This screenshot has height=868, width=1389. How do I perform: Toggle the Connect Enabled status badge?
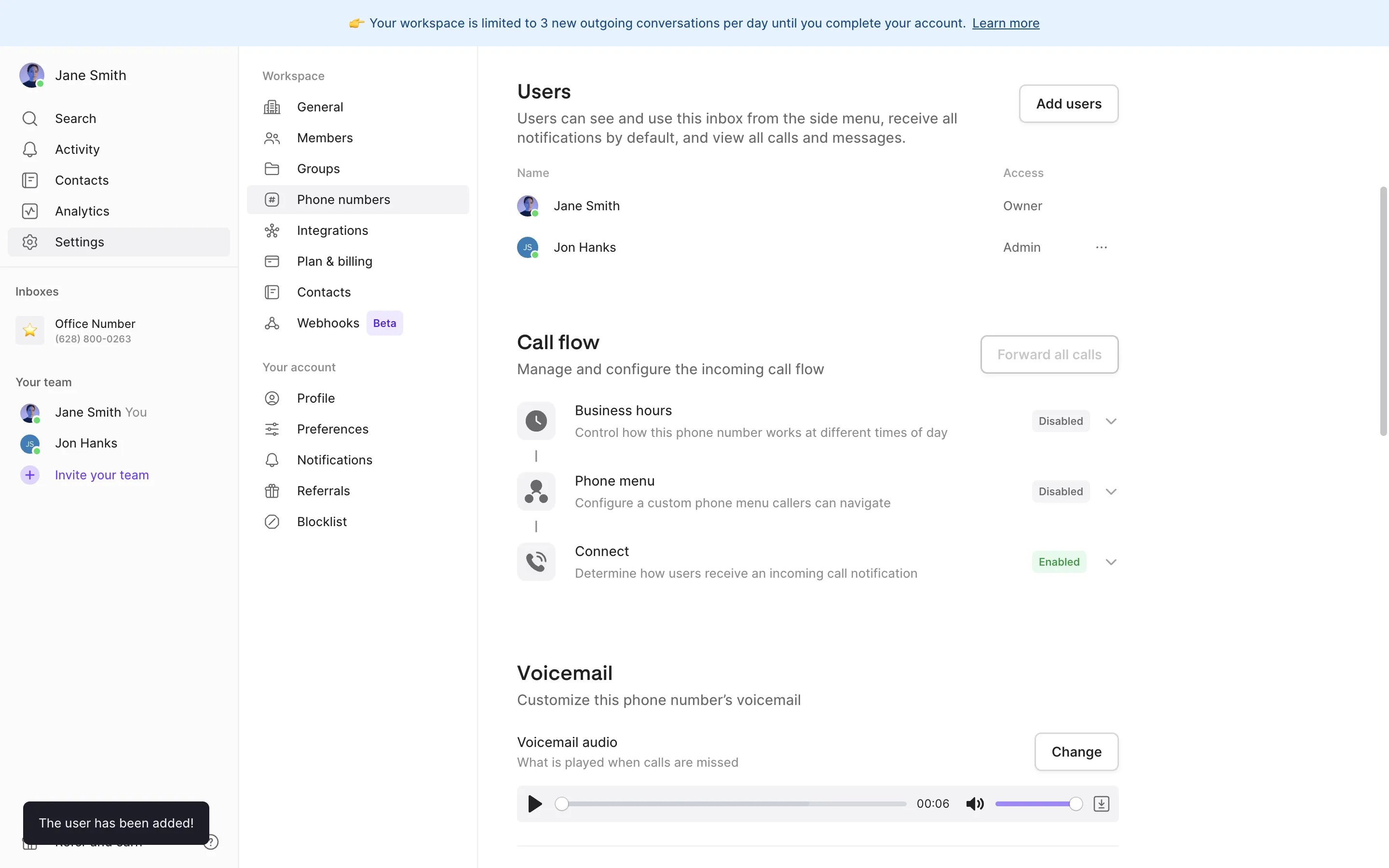(1059, 562)
